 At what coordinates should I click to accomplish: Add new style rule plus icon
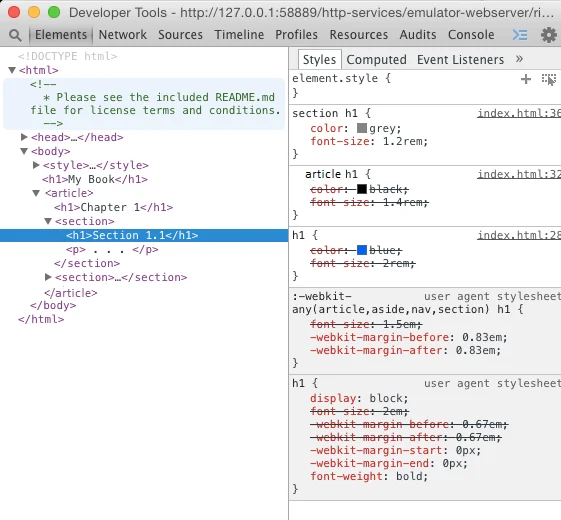(526, 79)
